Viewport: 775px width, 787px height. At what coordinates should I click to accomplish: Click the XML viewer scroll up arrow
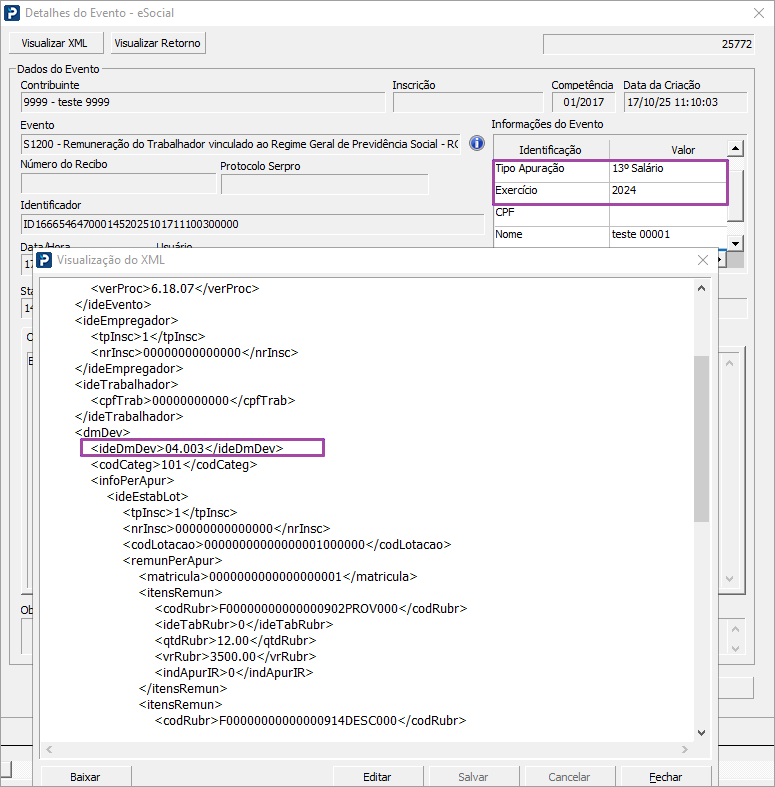[x=701, y=288]
